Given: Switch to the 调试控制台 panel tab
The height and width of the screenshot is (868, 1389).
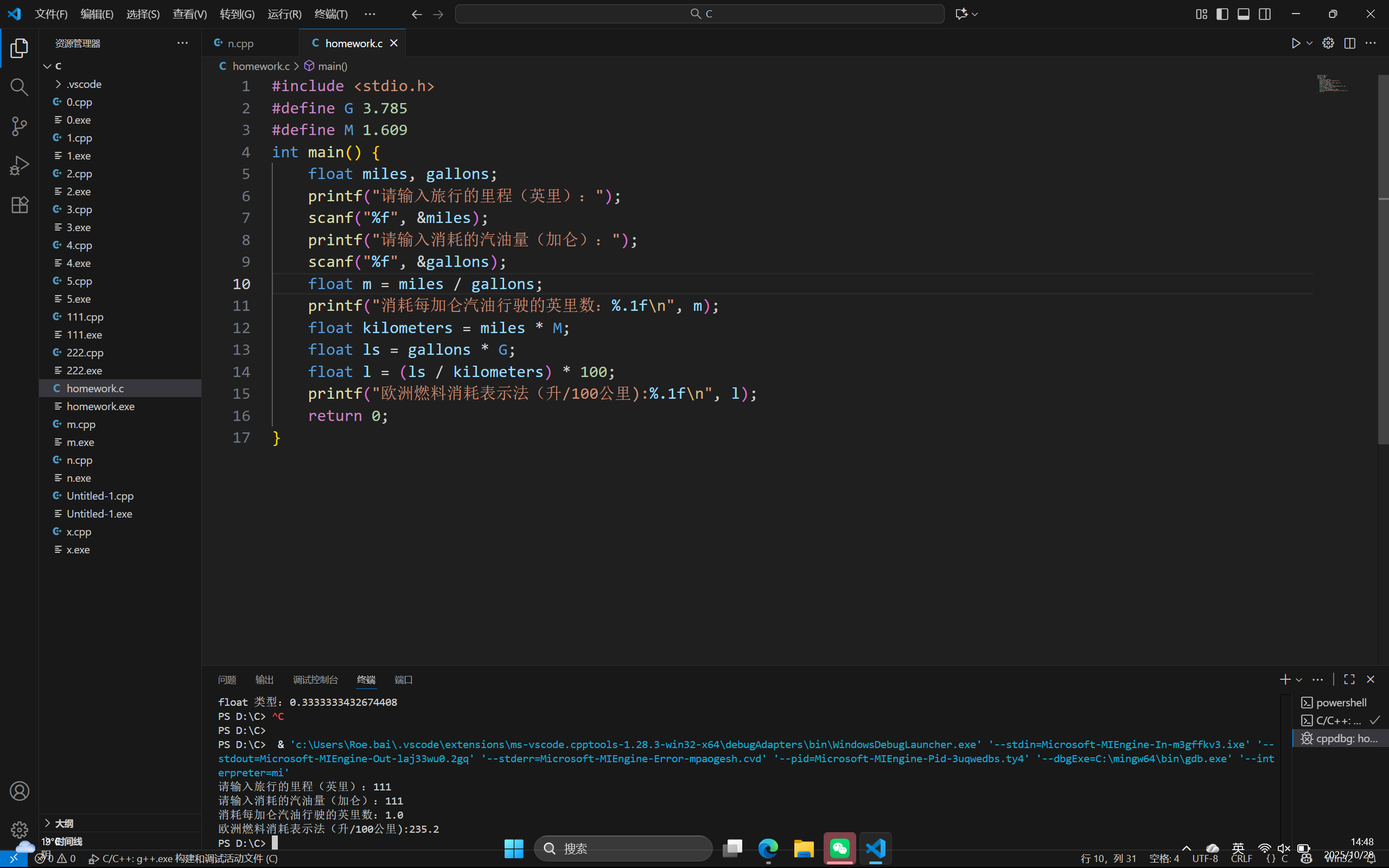Looking at the screenshot, I should point(315,680).
